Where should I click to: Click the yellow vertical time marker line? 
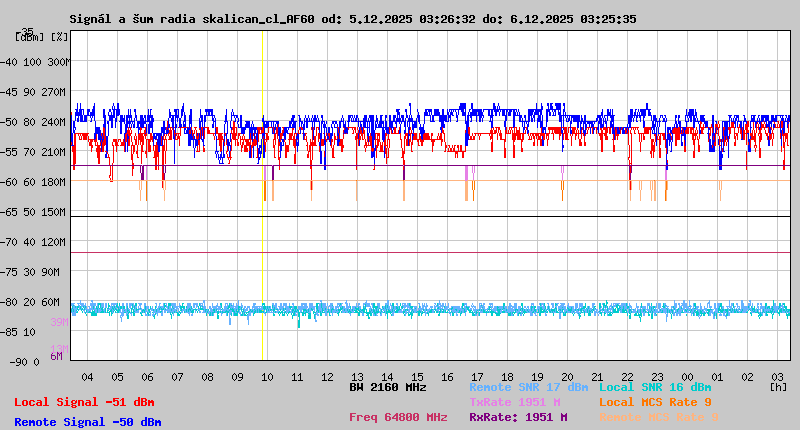263,200
